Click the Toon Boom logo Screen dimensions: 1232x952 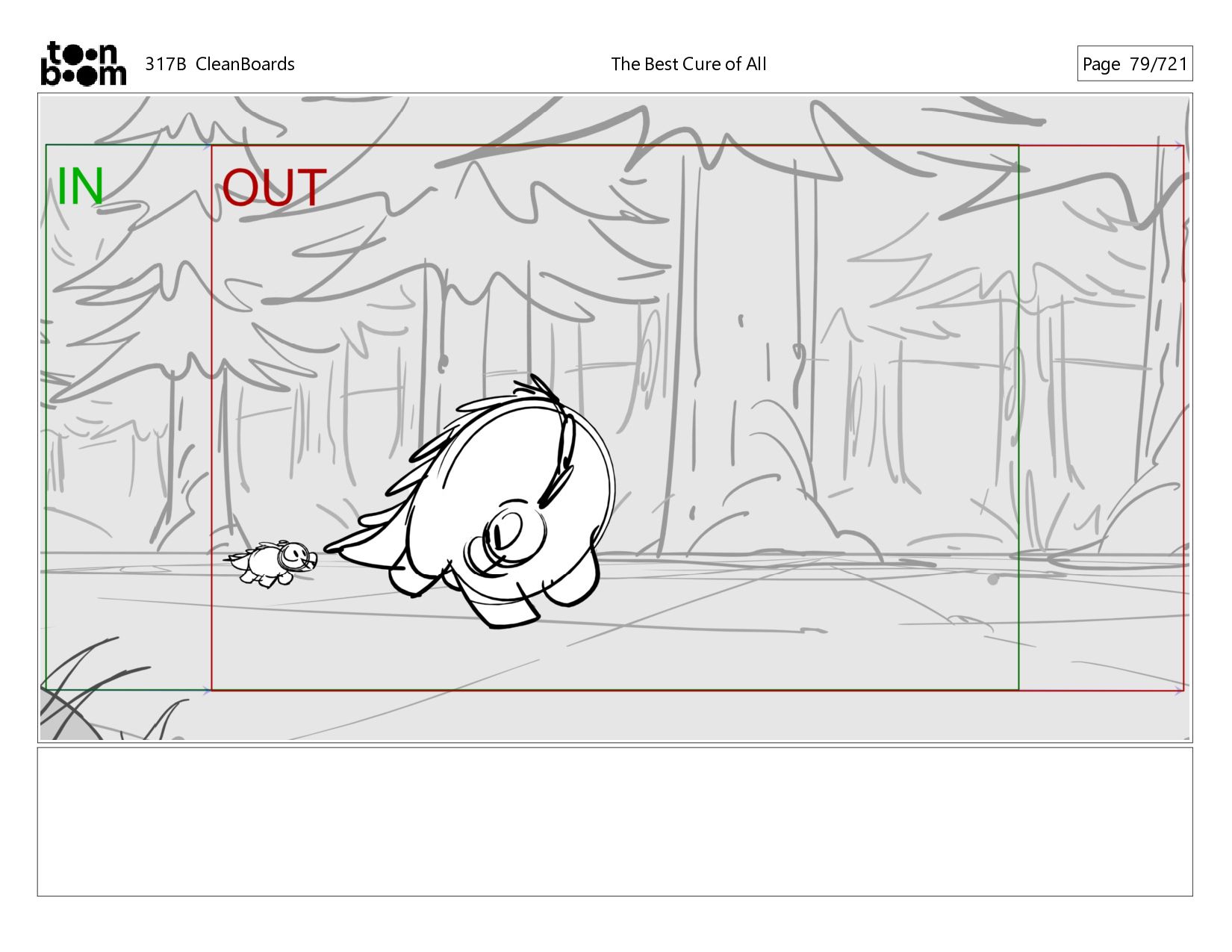[83, 63]
